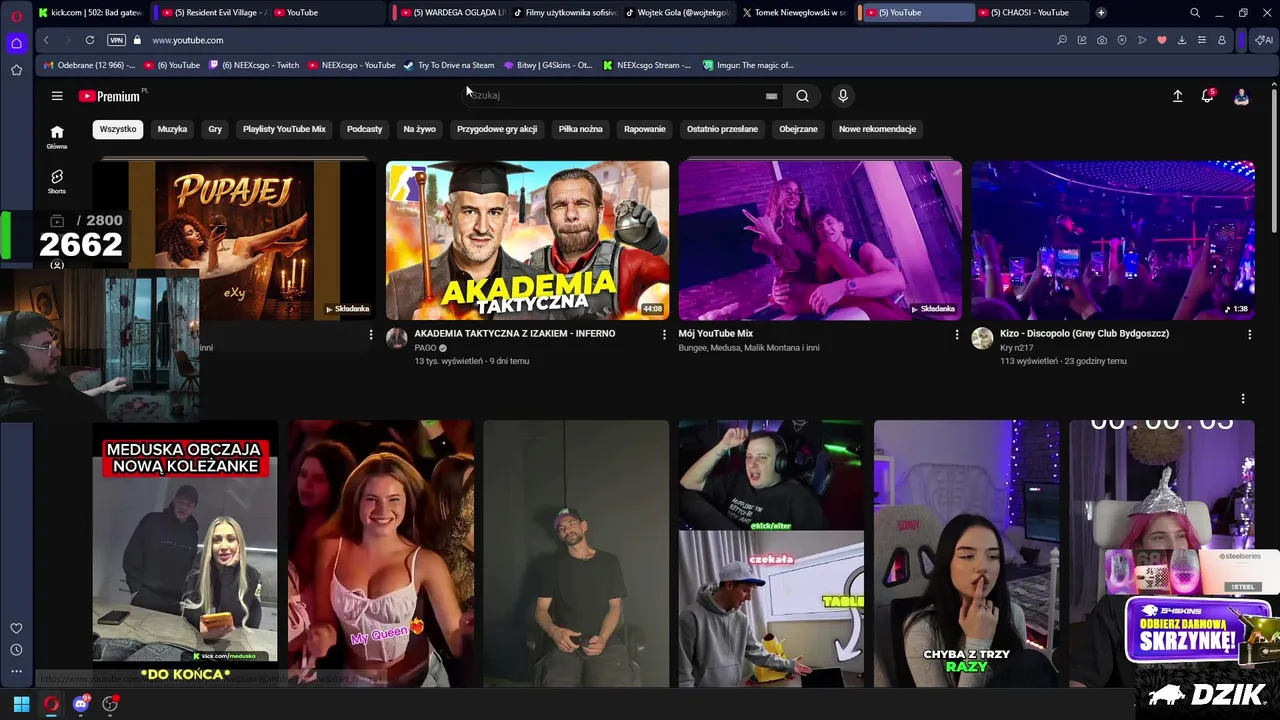1280x720 pixels.
Task: Select the Gry filter chip
Action: (215, 129)
